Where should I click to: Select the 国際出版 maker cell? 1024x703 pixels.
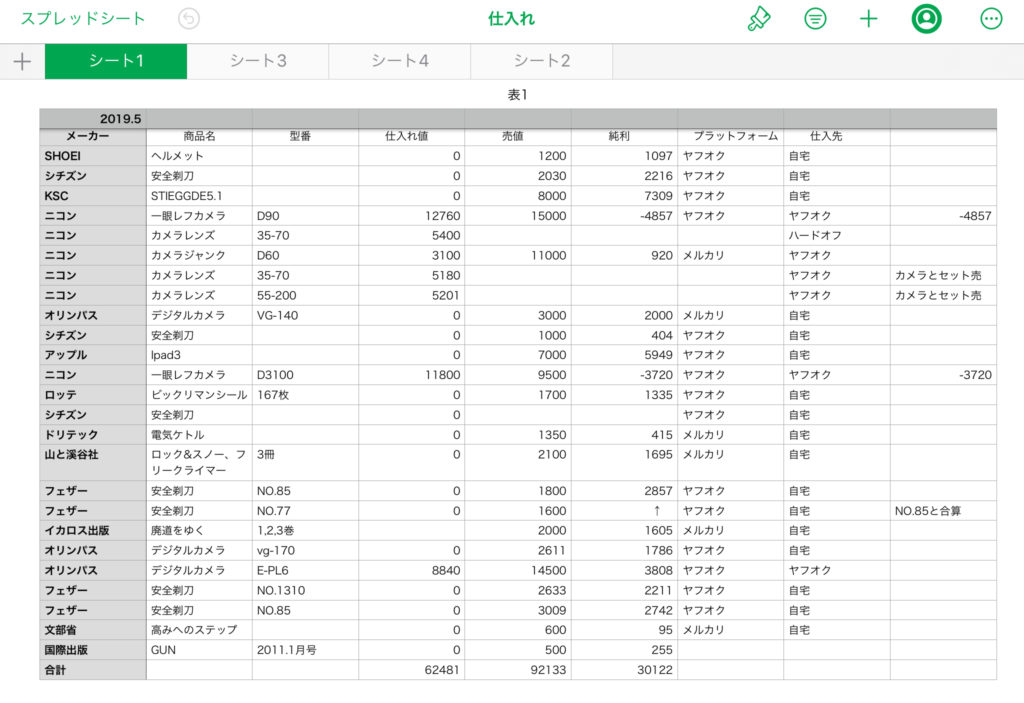tap(93, 650)
